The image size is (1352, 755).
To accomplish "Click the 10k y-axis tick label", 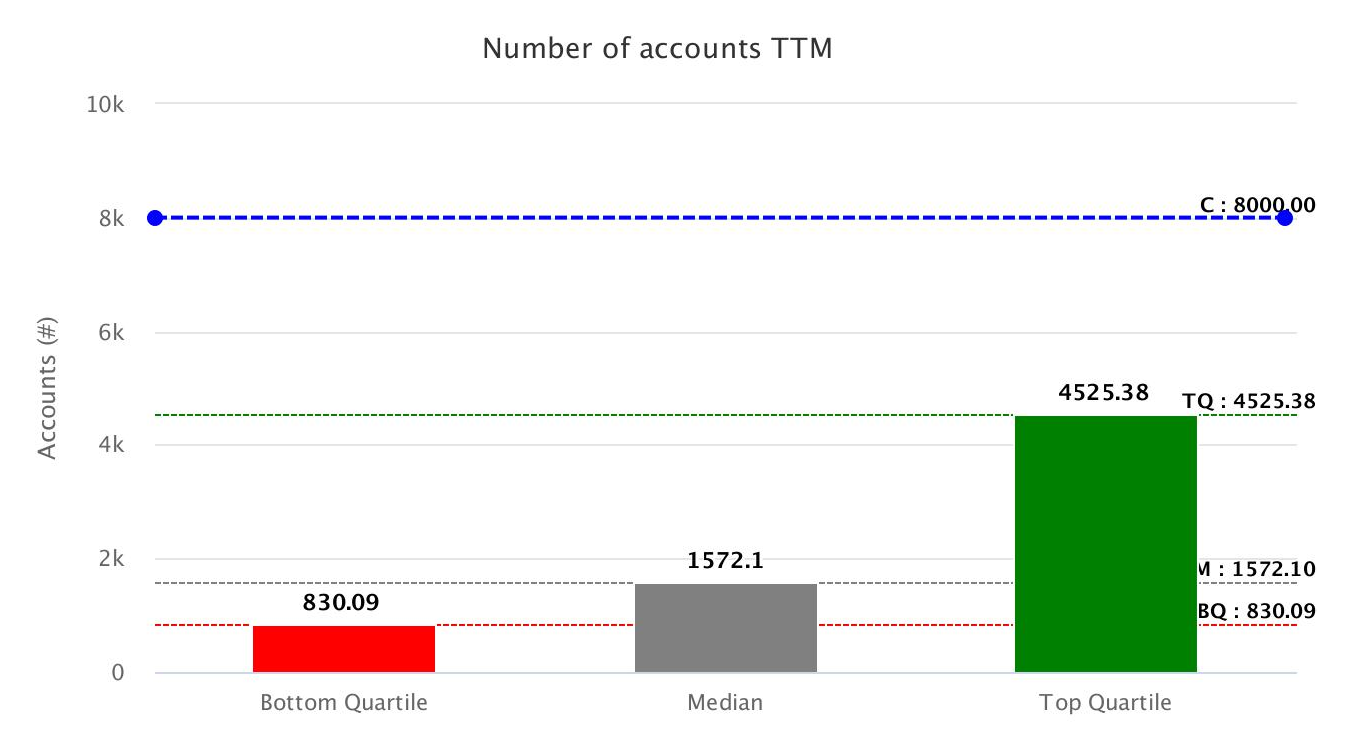I will pyautogui.click(x=106, y=104).
